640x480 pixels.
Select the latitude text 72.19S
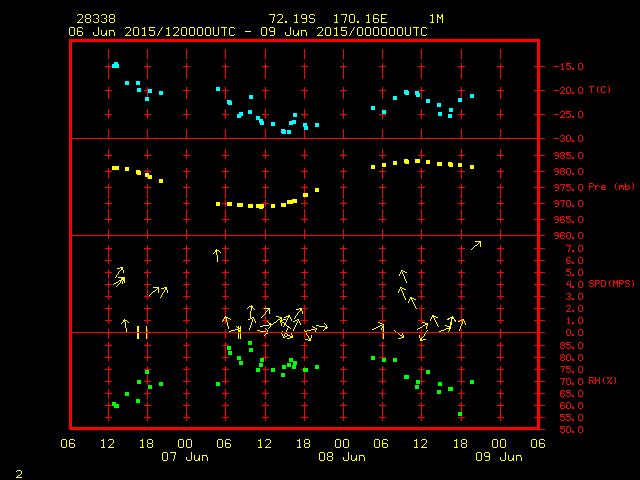[x=292, y=19]
